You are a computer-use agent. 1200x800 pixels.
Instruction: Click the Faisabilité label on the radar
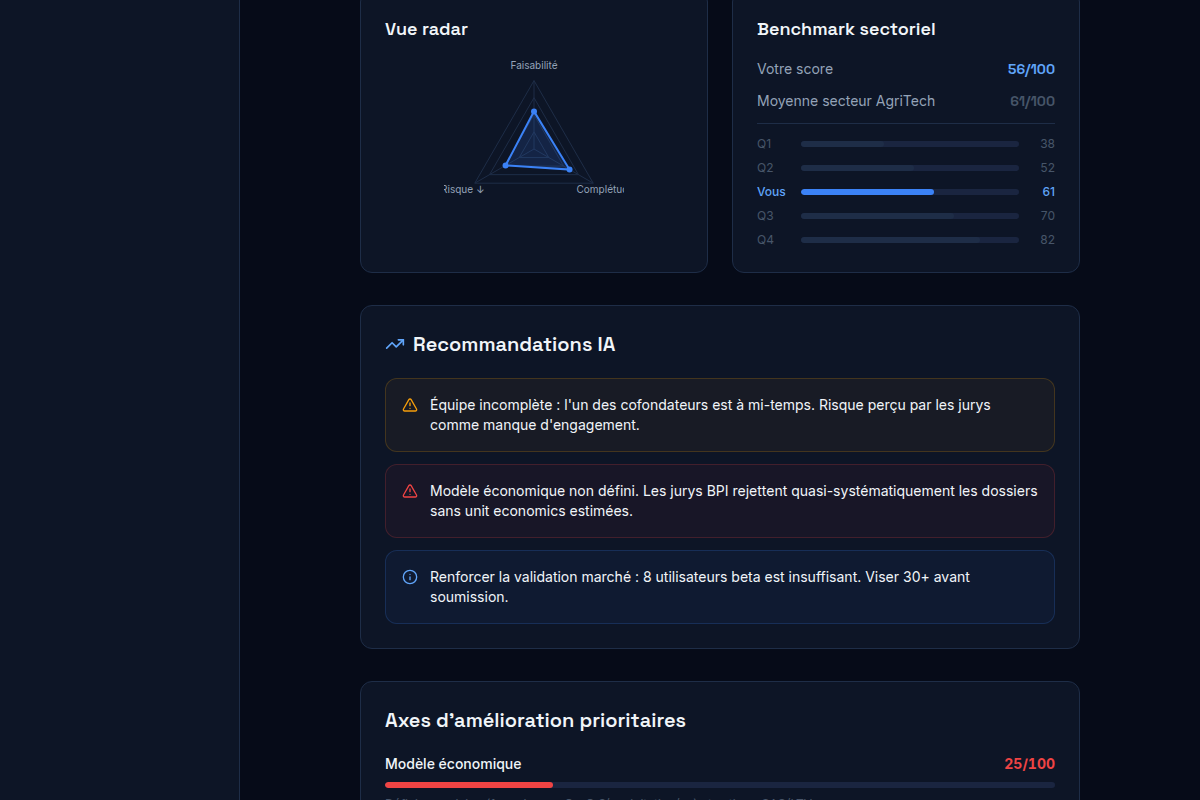tap(534, 66)
